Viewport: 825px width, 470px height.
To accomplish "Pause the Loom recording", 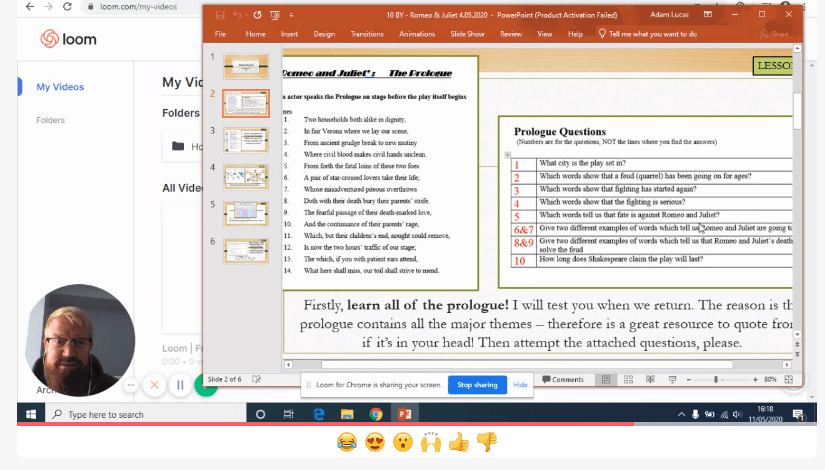I will coord(180,385).
